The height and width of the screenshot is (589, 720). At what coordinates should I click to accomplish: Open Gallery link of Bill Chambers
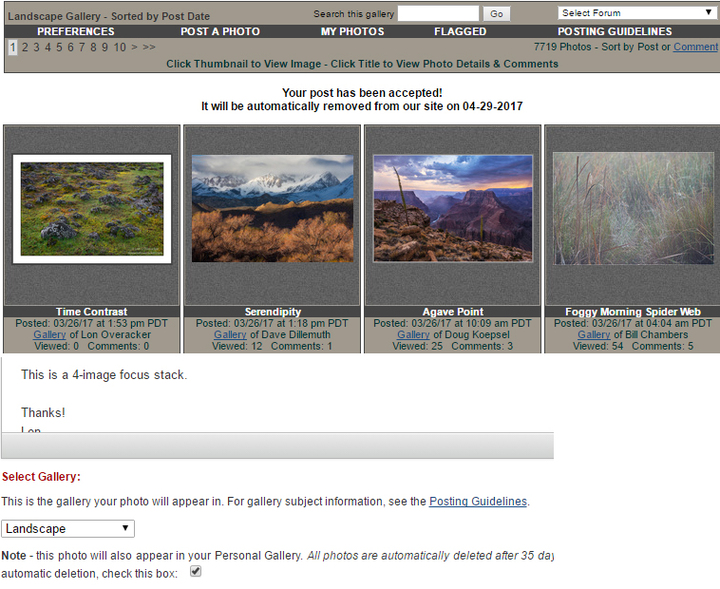tap(594, 335)
